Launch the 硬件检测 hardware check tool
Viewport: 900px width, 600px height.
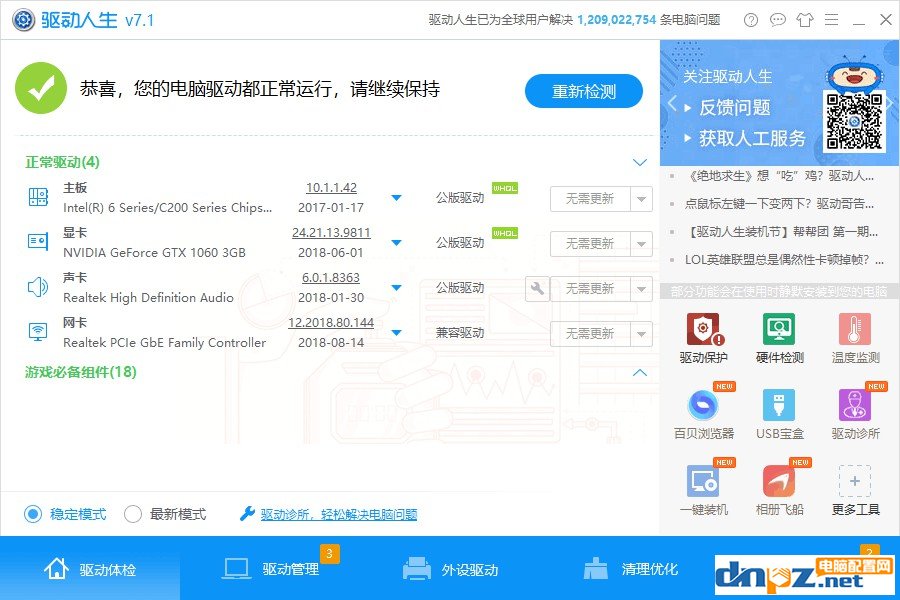point(779,330)
